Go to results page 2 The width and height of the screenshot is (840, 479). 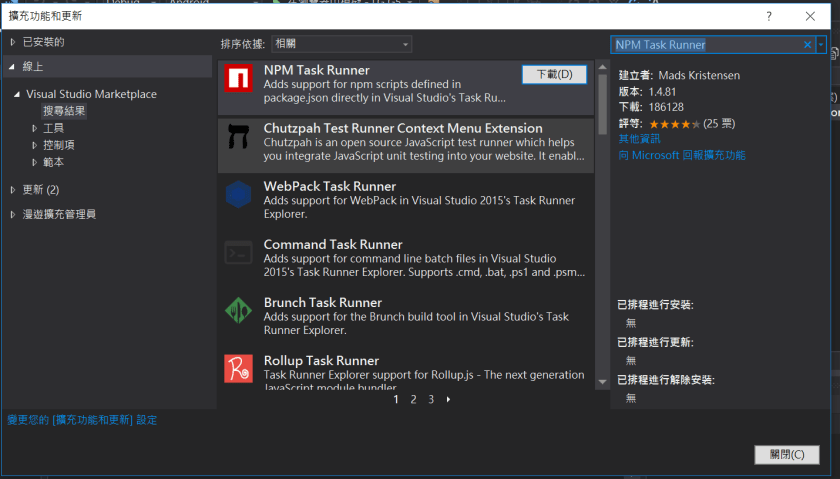point(413,399)
